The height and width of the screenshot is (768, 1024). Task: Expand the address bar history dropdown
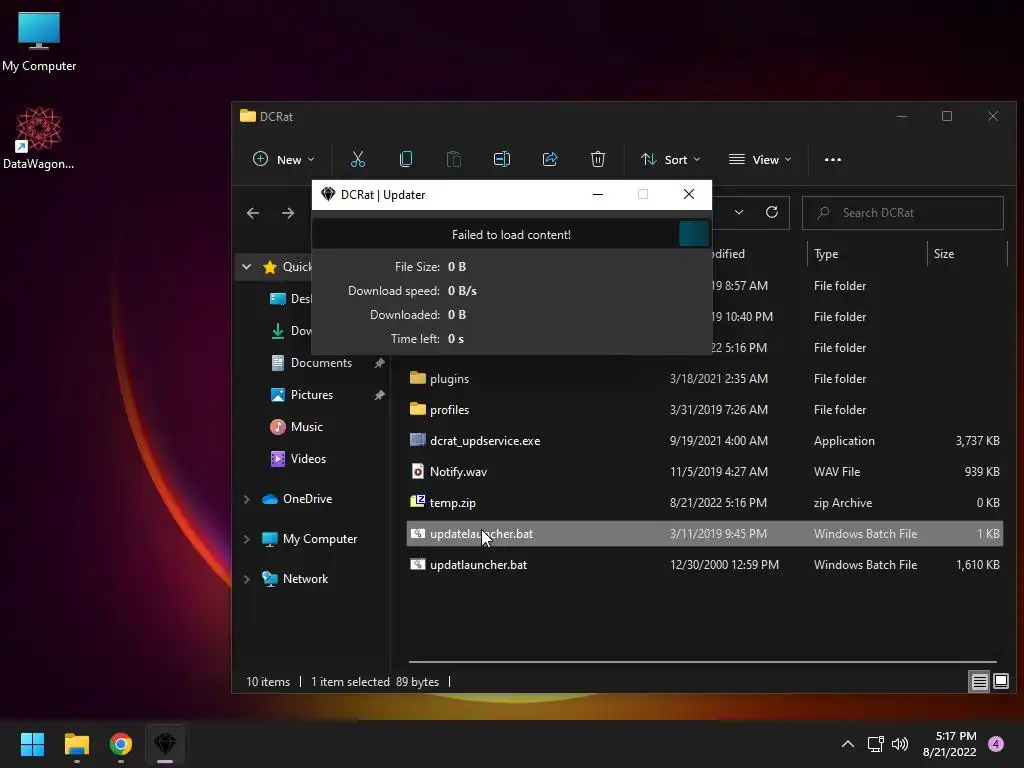pos(739,212)
